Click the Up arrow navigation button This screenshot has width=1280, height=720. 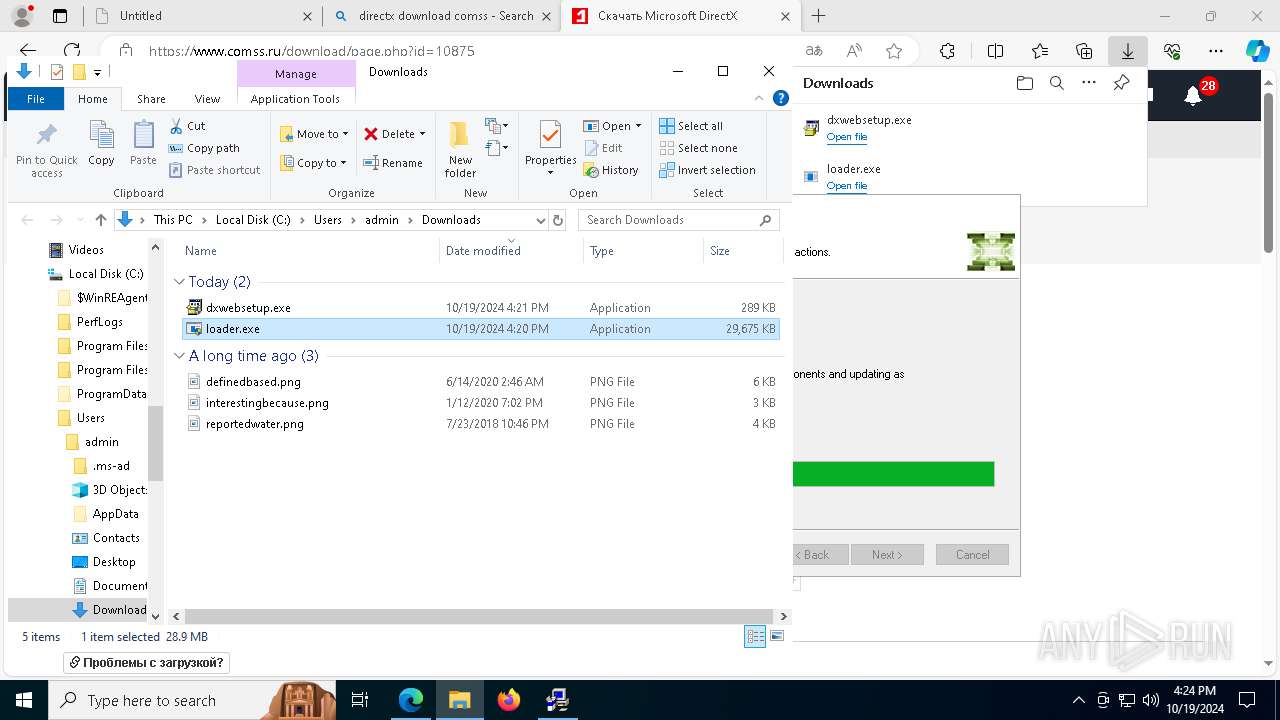[100, 220]
